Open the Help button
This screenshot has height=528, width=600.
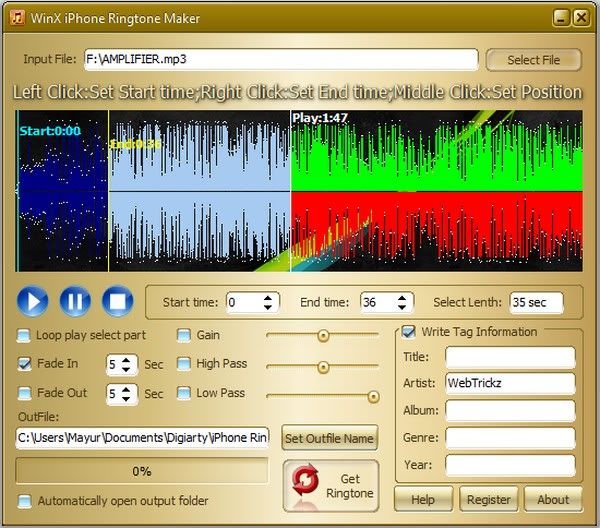pyautogui.click(x=423, y=499)
